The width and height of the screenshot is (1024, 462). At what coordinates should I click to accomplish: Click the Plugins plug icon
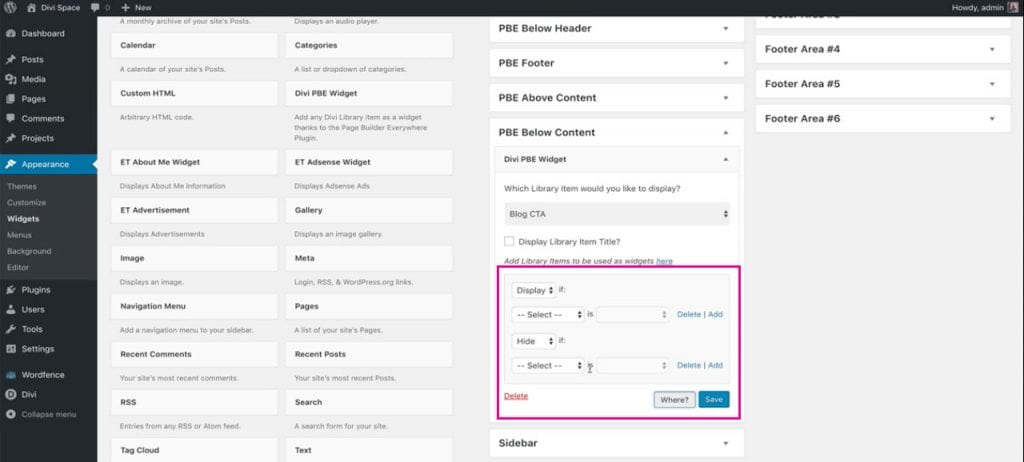[x=10, y=289]
